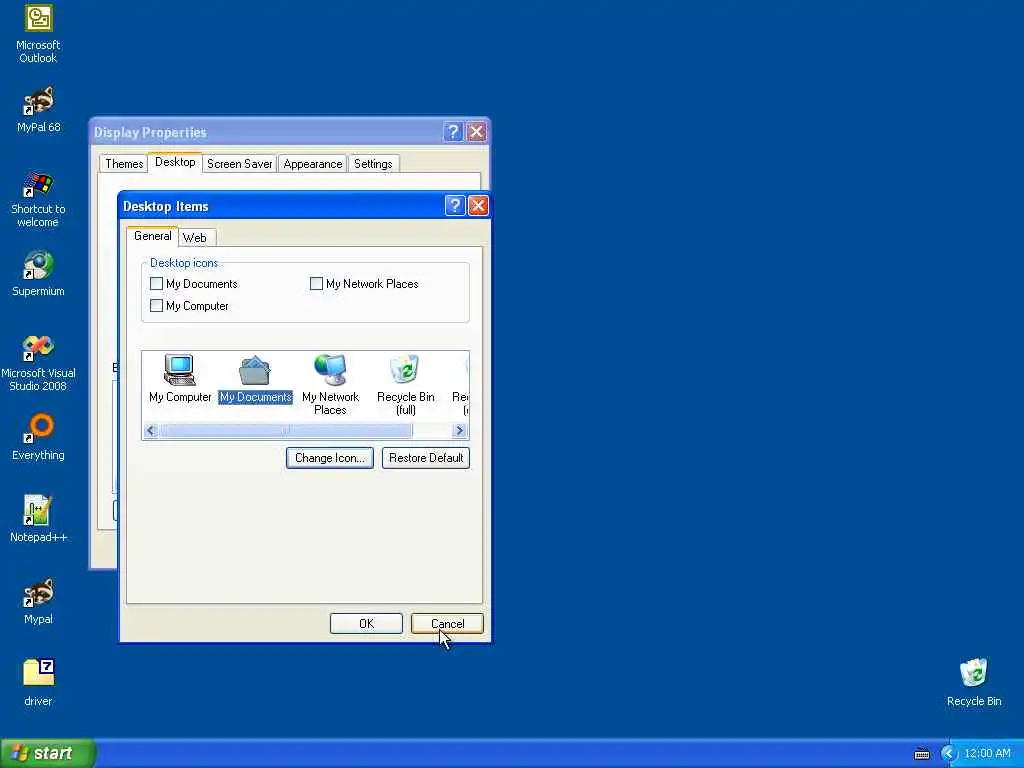Expand hidden tray icons arrow
This screenshot has width=1024, height=768.
949,754
